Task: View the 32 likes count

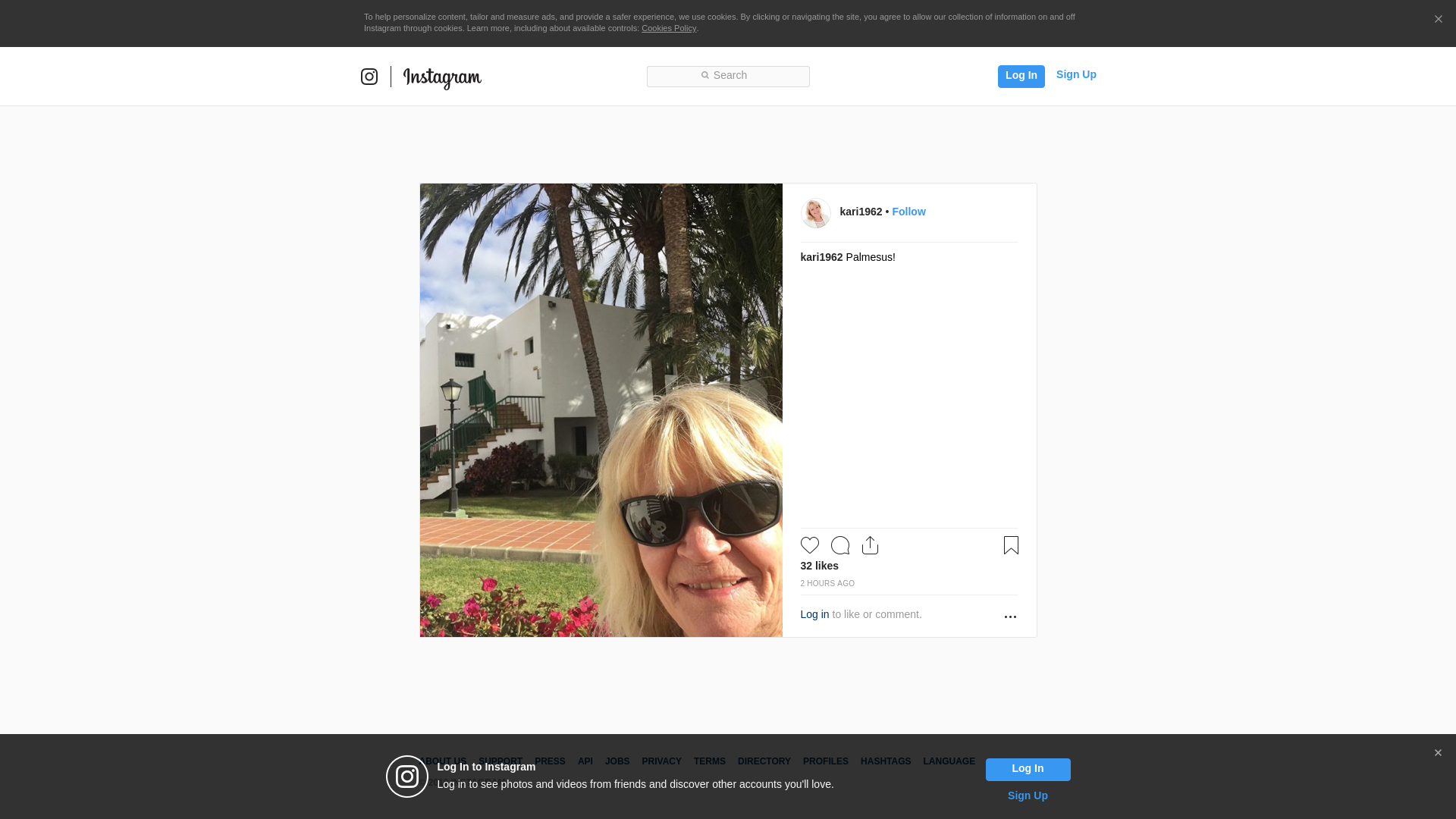Action: coord(819,566)
